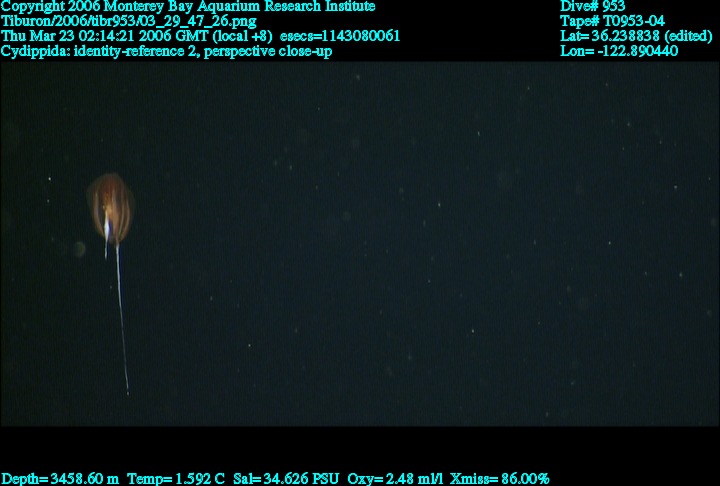Image resolution: width=720 pixels, height=486 pixels.
Task: Click the ctenophore's long white trailing tentacle
Action: [x=122, y=319]
